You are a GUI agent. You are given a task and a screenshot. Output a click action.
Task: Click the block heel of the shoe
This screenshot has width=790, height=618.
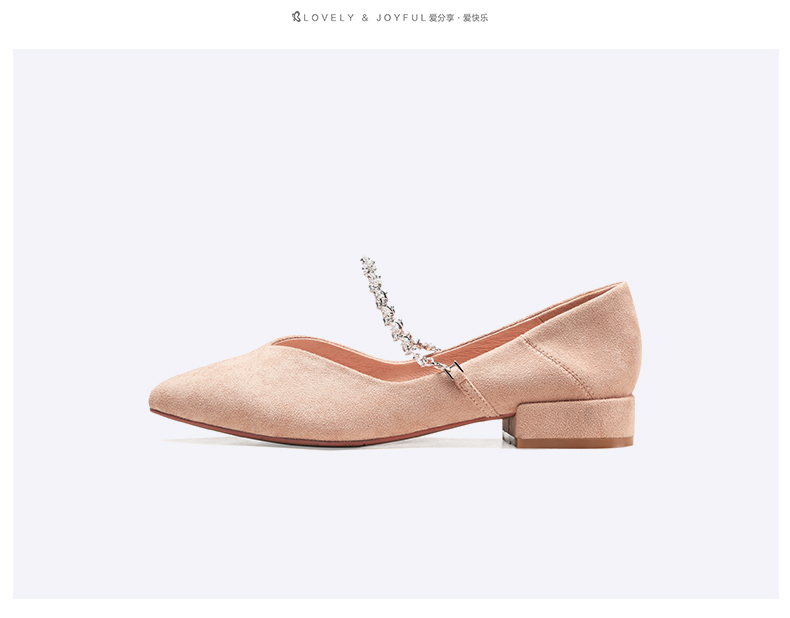[573, 420]
